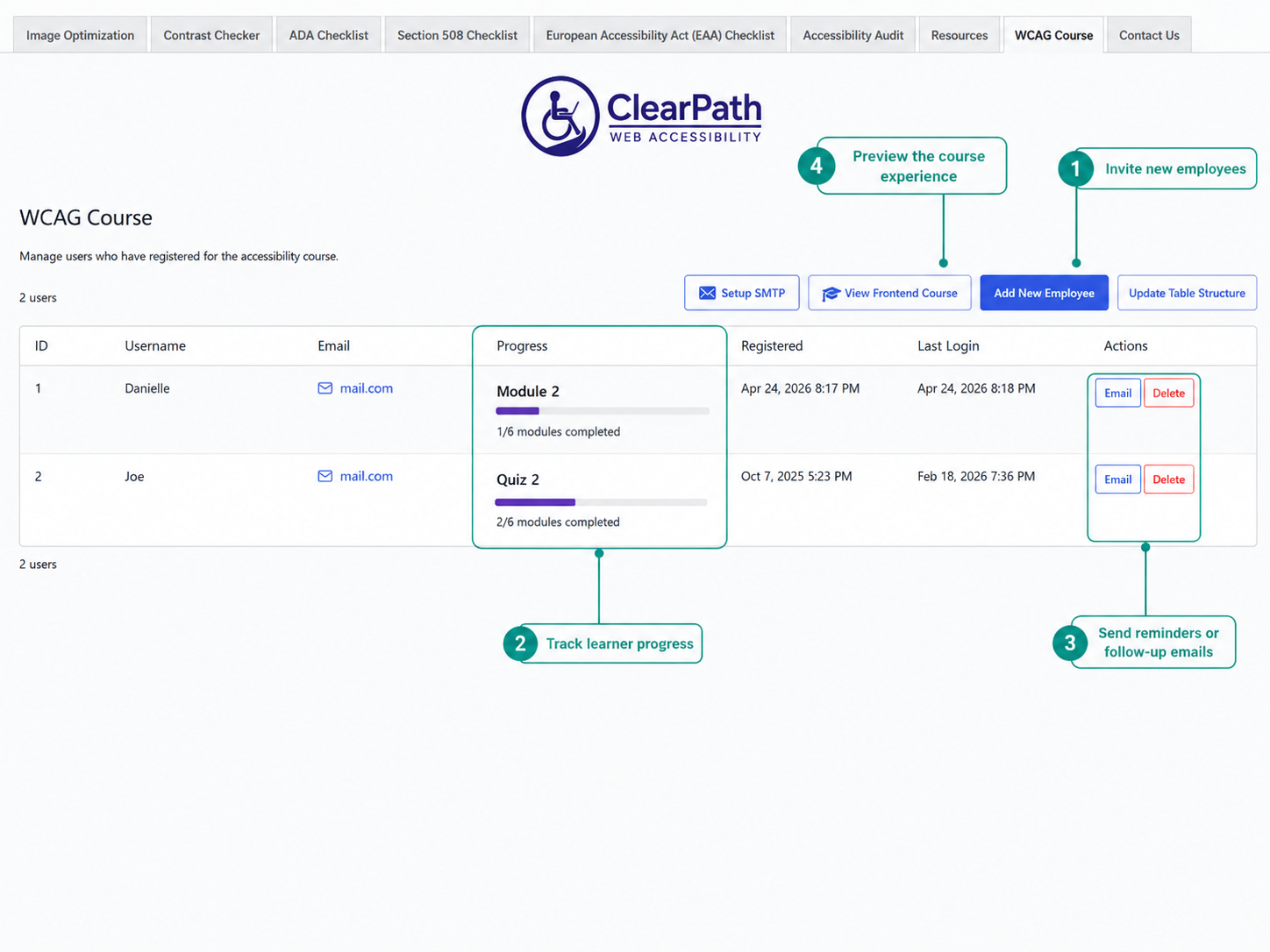This screenshot has height=952, width=1270.
Task: Click registered date 'Oct 7, 2025 5:23 PM'
Action: 796,476
